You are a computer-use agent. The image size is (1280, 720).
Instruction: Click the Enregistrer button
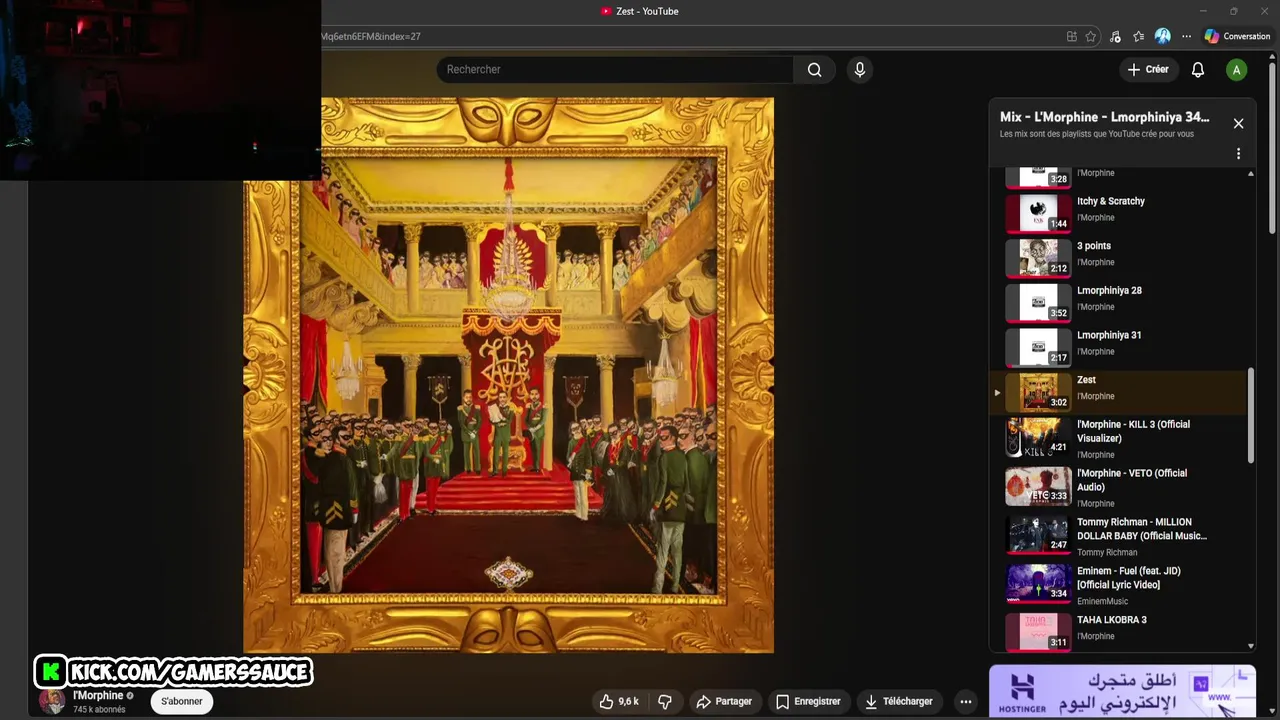point(808,701)
